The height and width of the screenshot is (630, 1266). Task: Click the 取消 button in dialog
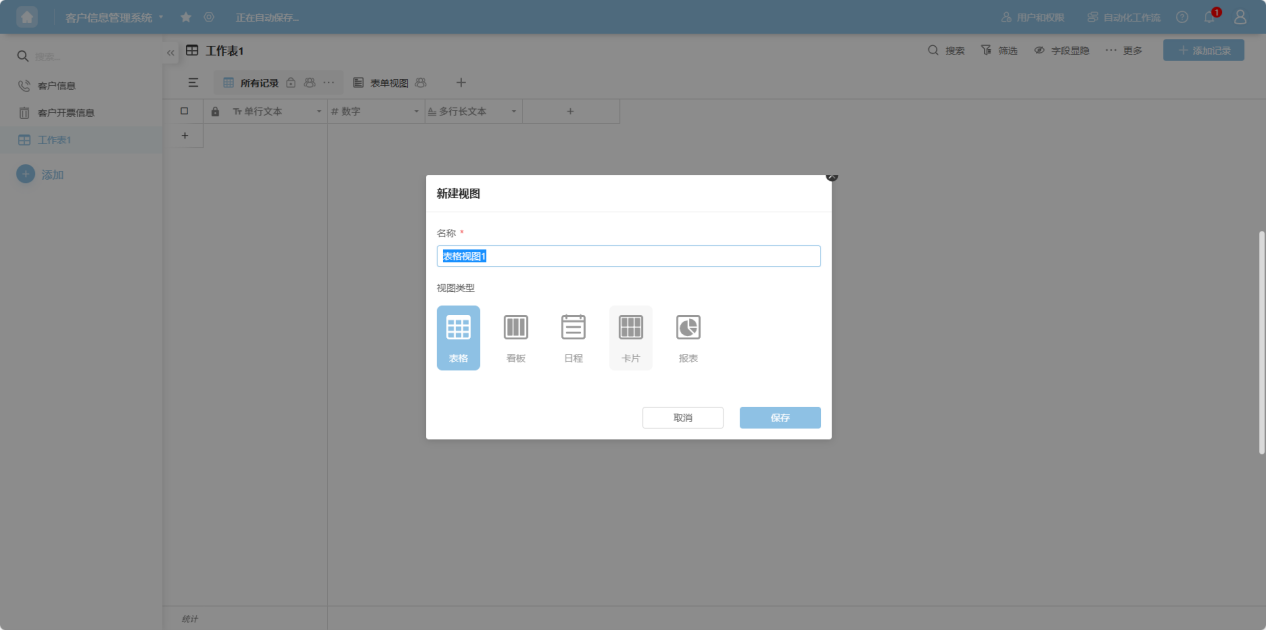pyautogui.click(x=682, y=417)
